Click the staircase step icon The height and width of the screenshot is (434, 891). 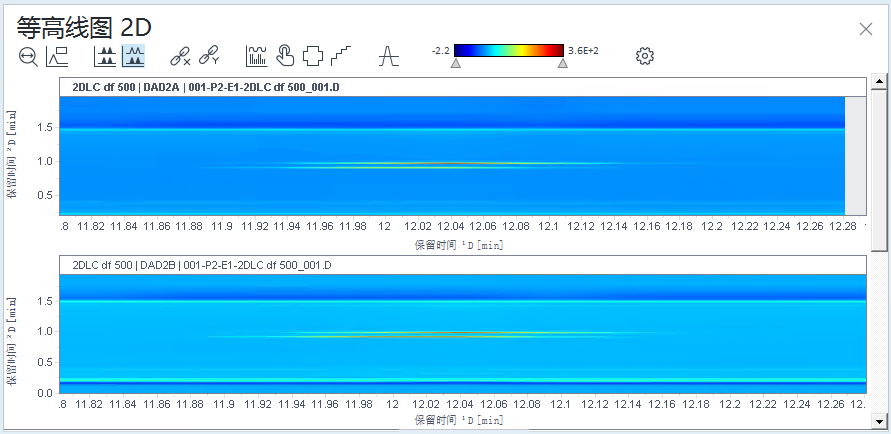341,56
